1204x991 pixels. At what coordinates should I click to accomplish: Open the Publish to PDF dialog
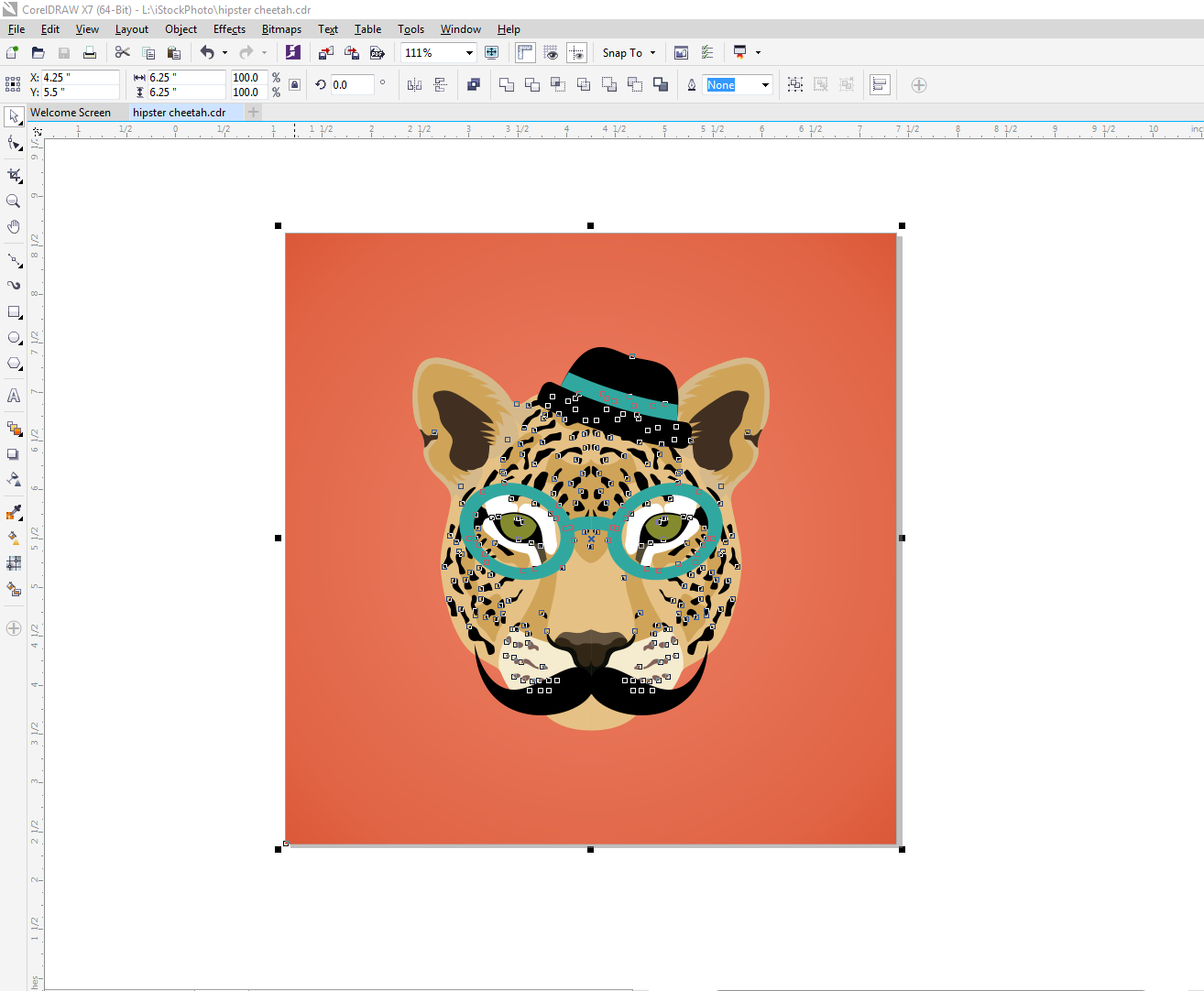pos(378,52)
